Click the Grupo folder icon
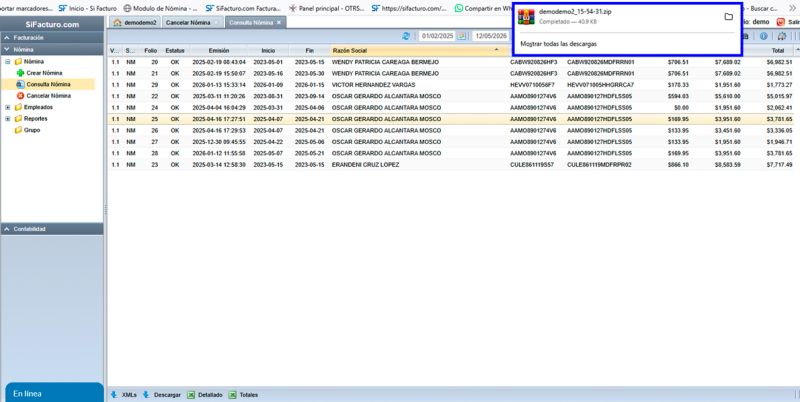 [18, 130]
